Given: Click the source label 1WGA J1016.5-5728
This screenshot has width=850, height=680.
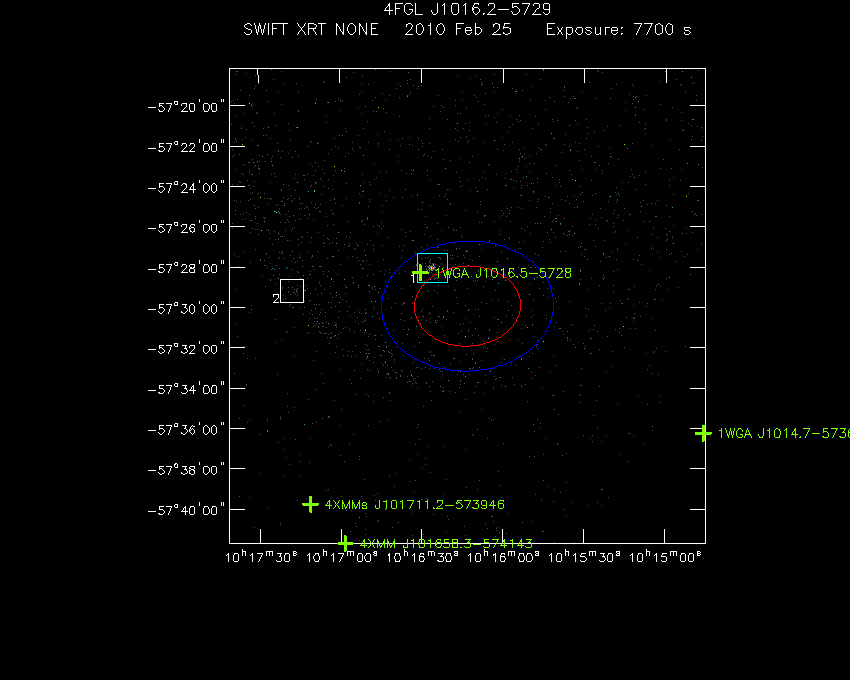Looking at the screenshot, I should tap(504, 273).
